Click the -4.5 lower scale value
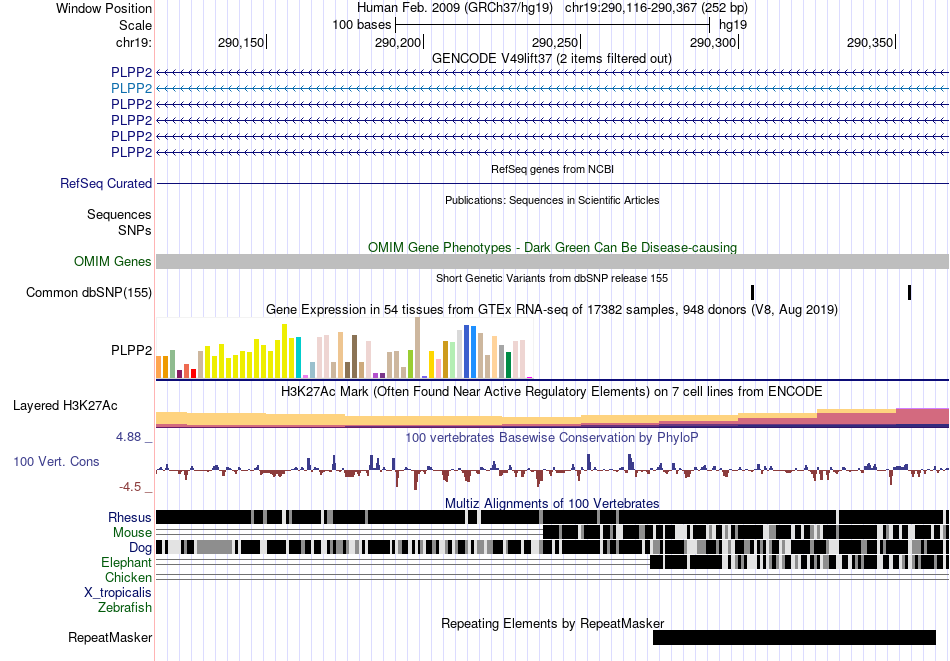This screenshot has width=950, height=661. 130,487
